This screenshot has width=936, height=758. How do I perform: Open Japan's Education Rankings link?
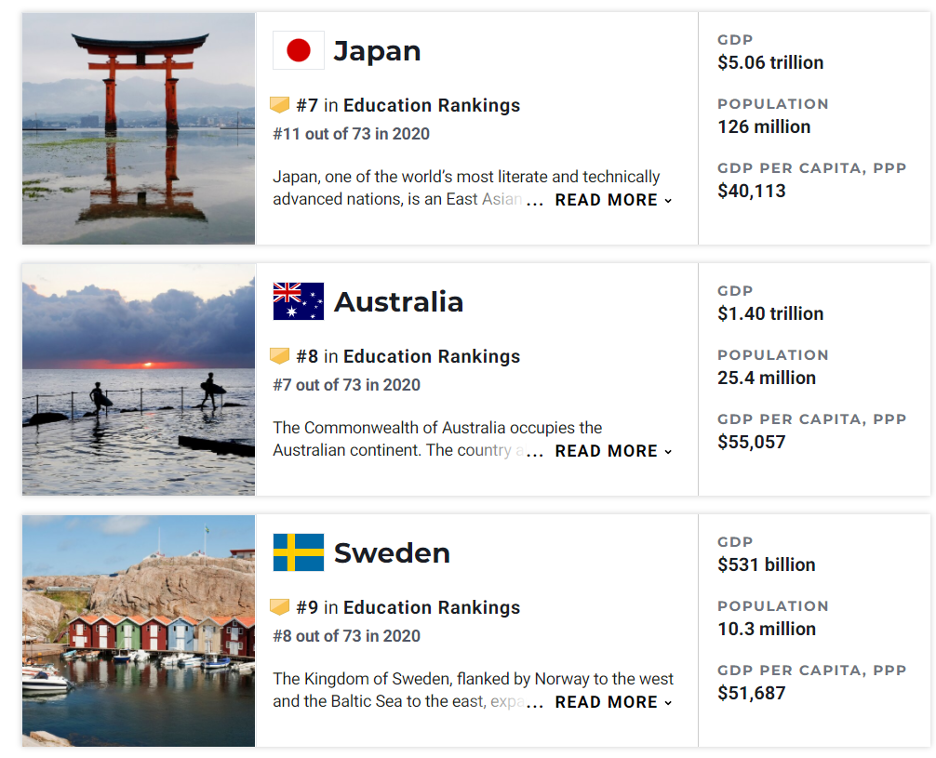tap(432, 105)
